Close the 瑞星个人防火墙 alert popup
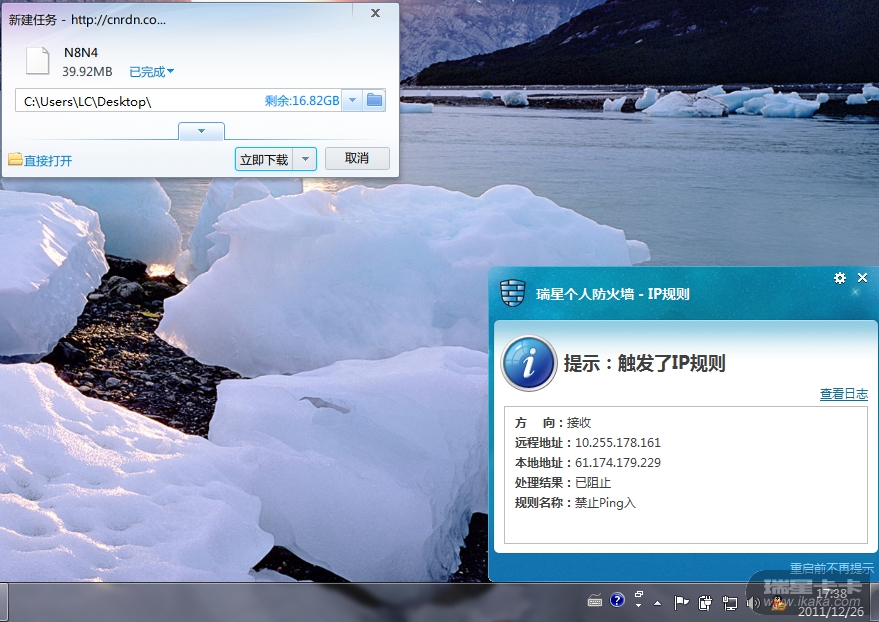 (x=863, y=277)
